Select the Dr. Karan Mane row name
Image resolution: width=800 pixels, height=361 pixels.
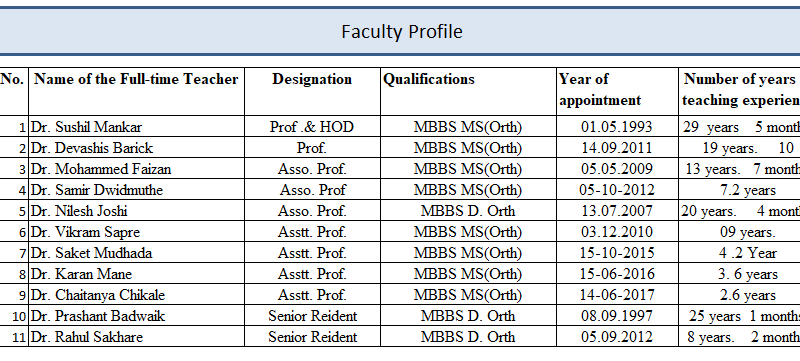point(136,274)
